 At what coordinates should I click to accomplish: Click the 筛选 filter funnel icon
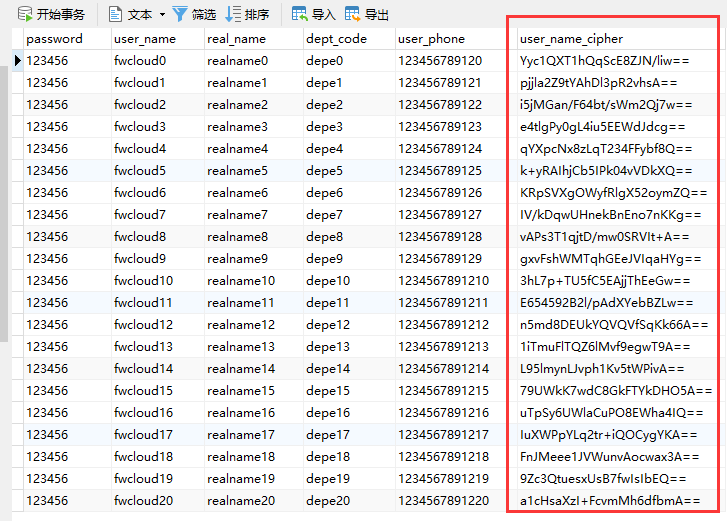179,14
